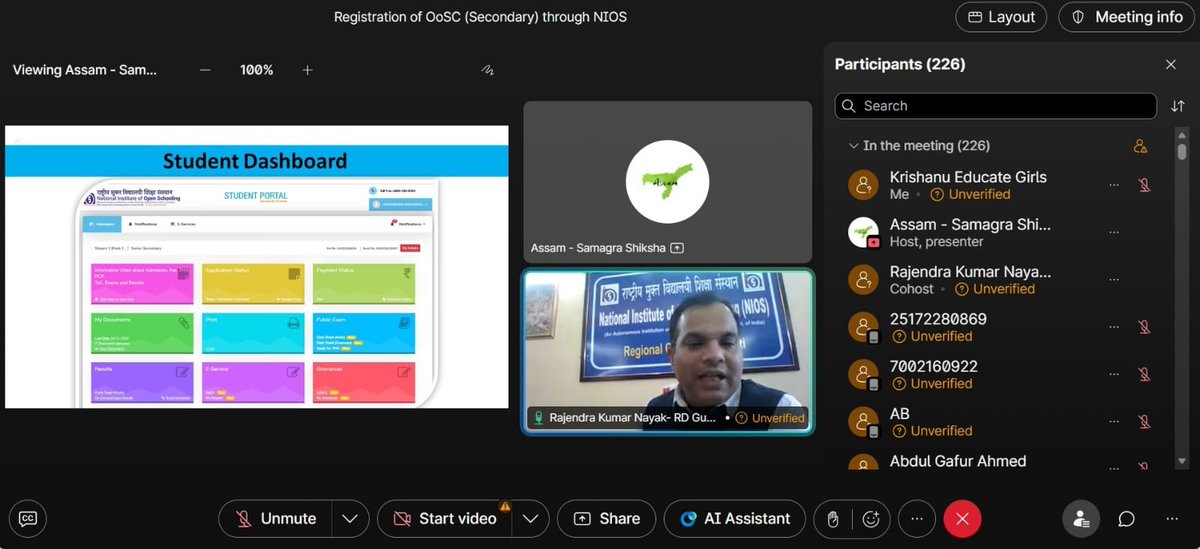
Task: Close the Participants panel
Action: point(1170,64)
